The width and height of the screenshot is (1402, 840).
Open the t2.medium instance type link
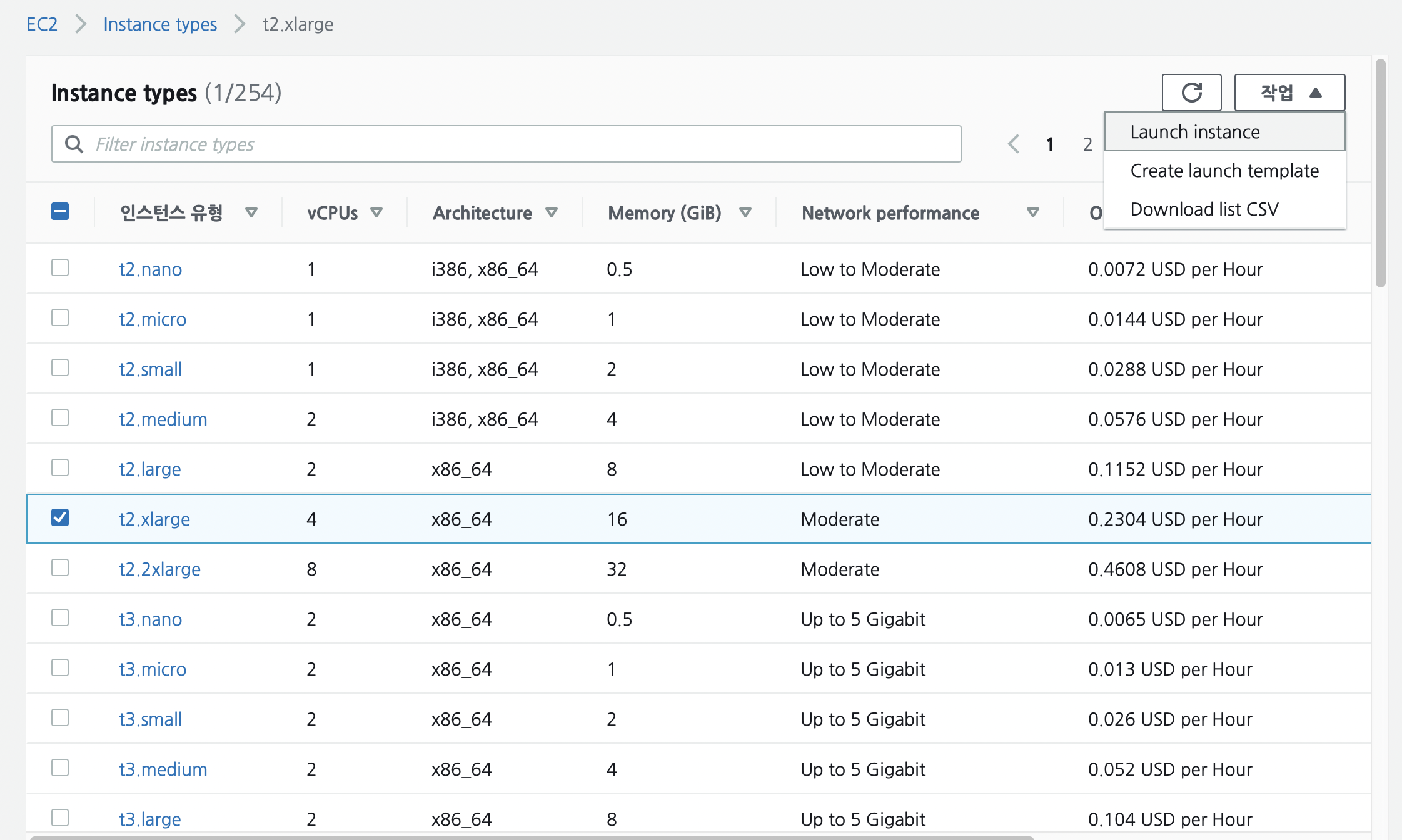[163, 419]
